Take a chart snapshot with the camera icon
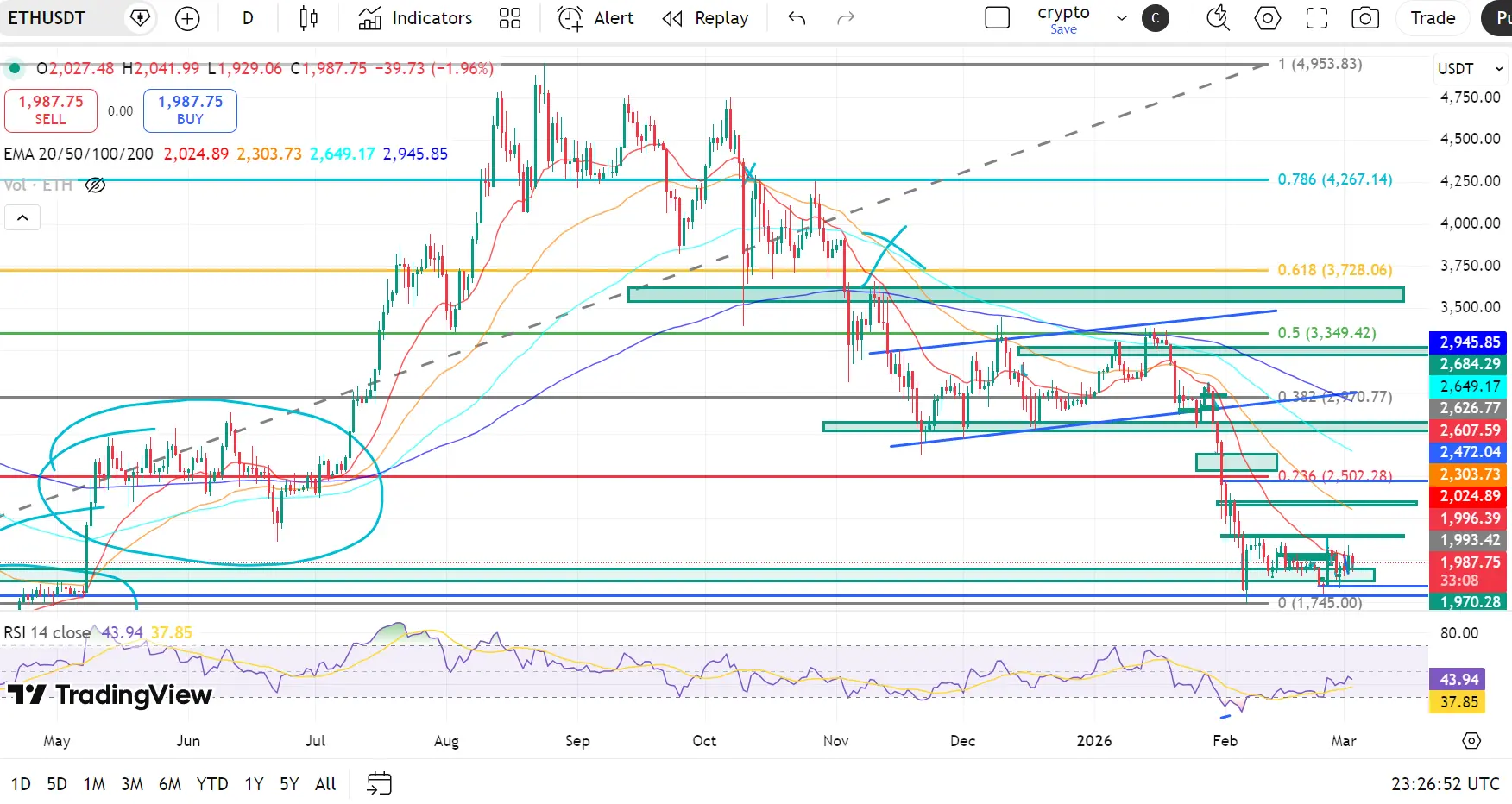1512x804 pixels. [x=1365, y=18]
